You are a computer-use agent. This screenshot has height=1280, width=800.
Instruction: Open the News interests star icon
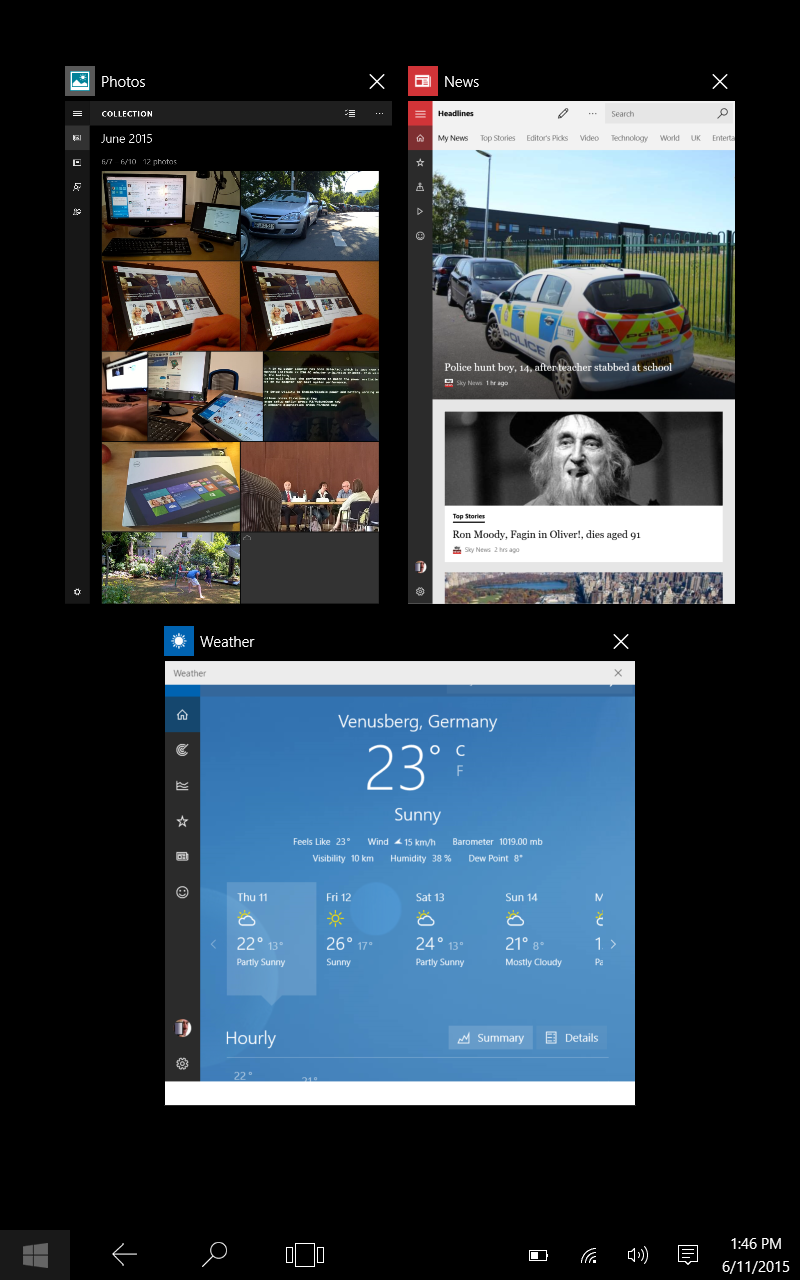[x=420, y=162]
